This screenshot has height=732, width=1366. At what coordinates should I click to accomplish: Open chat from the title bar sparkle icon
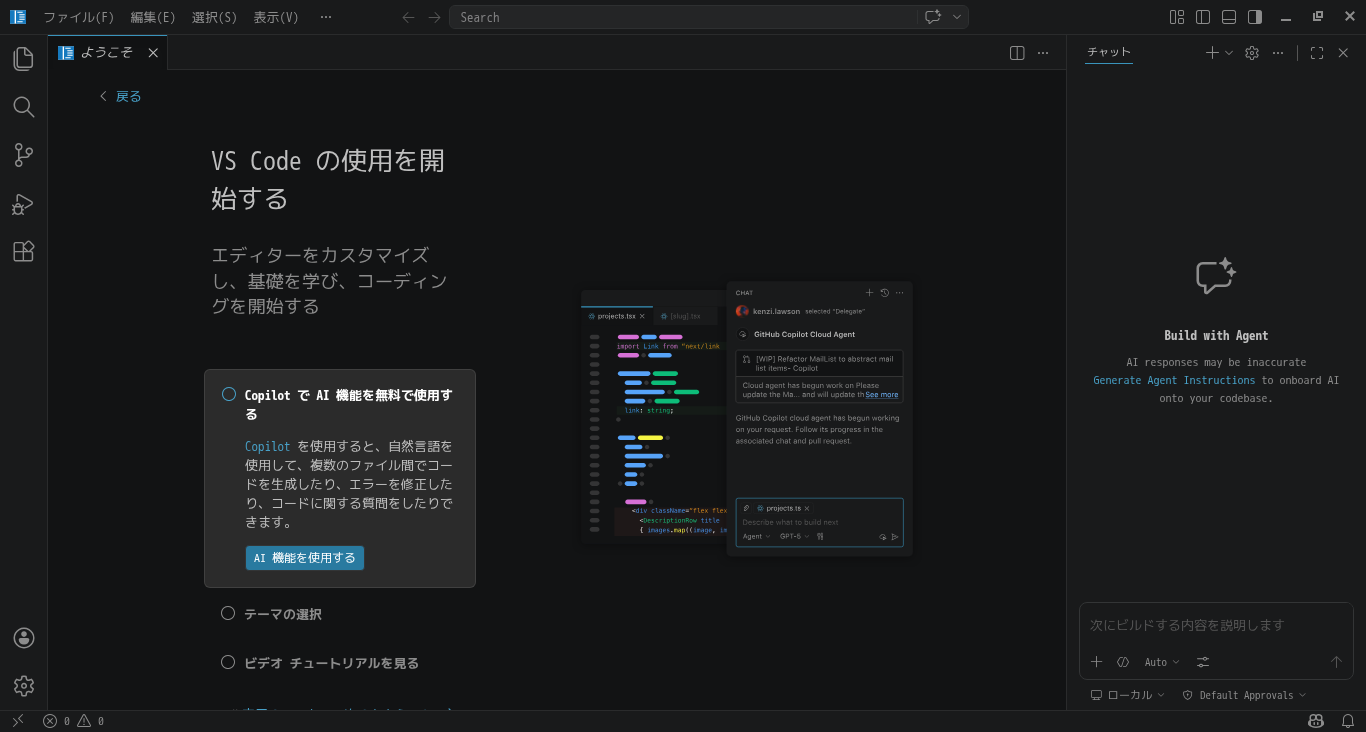tap(933, 17)
